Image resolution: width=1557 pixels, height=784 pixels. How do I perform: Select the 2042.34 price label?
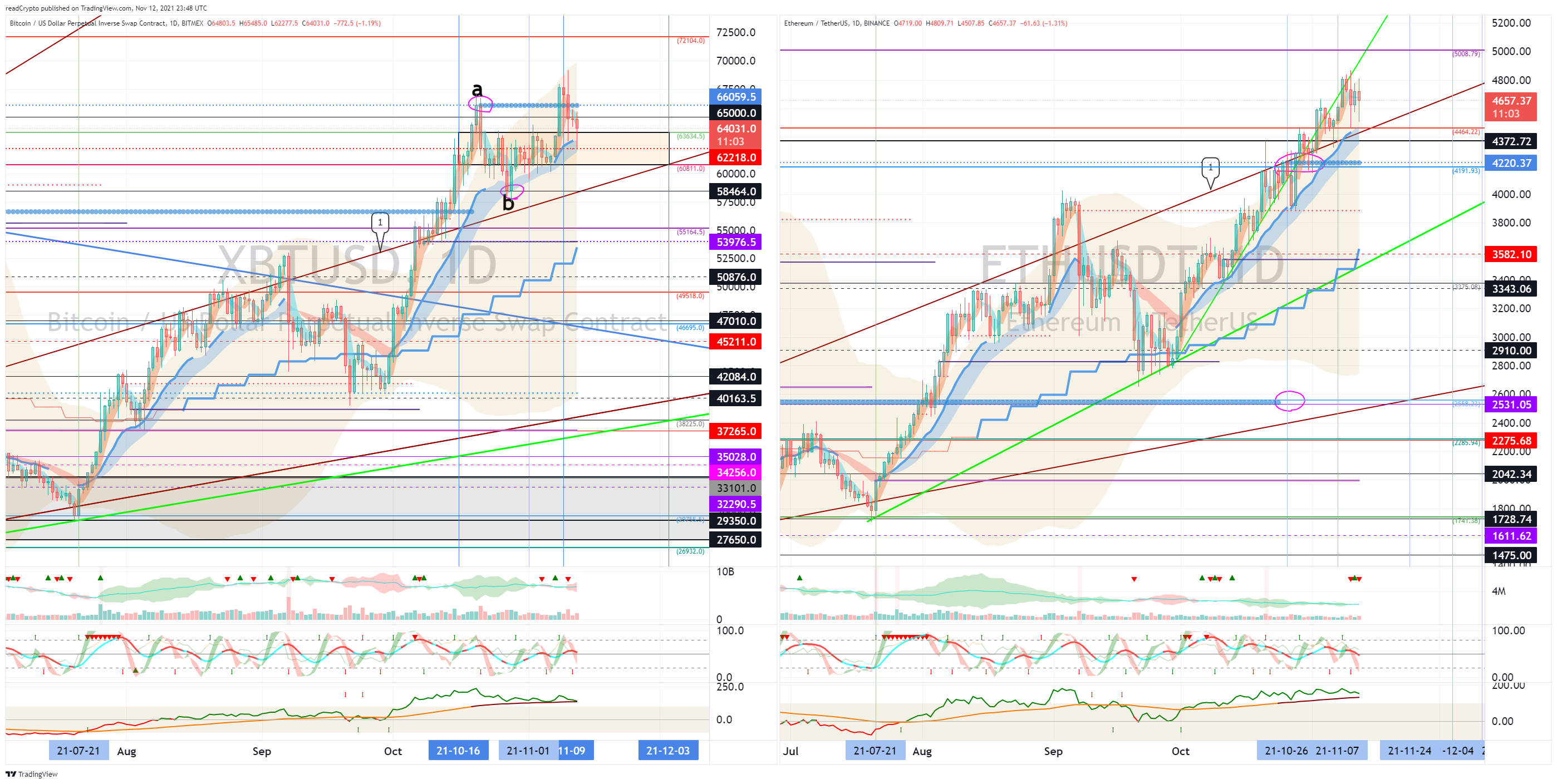(1510, 474)
